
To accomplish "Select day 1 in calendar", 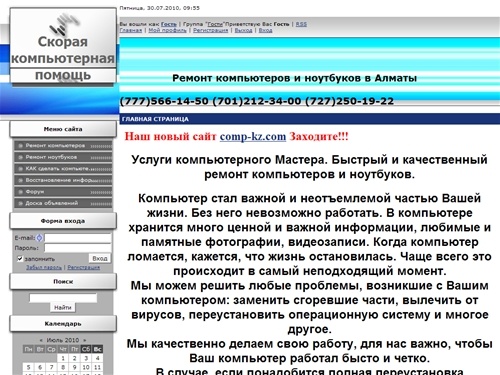I will click(63, 358).
